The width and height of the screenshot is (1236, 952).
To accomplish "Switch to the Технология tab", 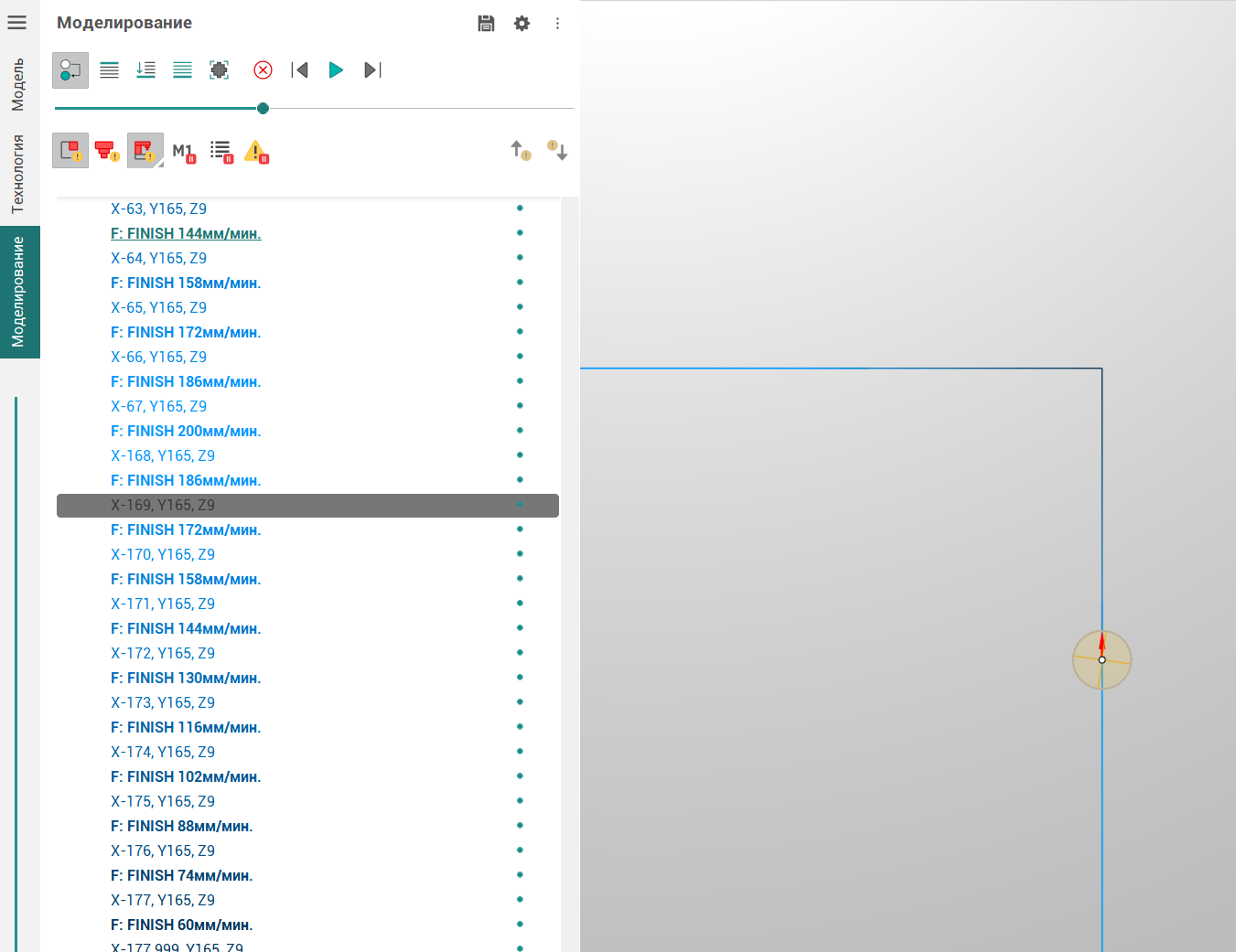I will point(18,174).
